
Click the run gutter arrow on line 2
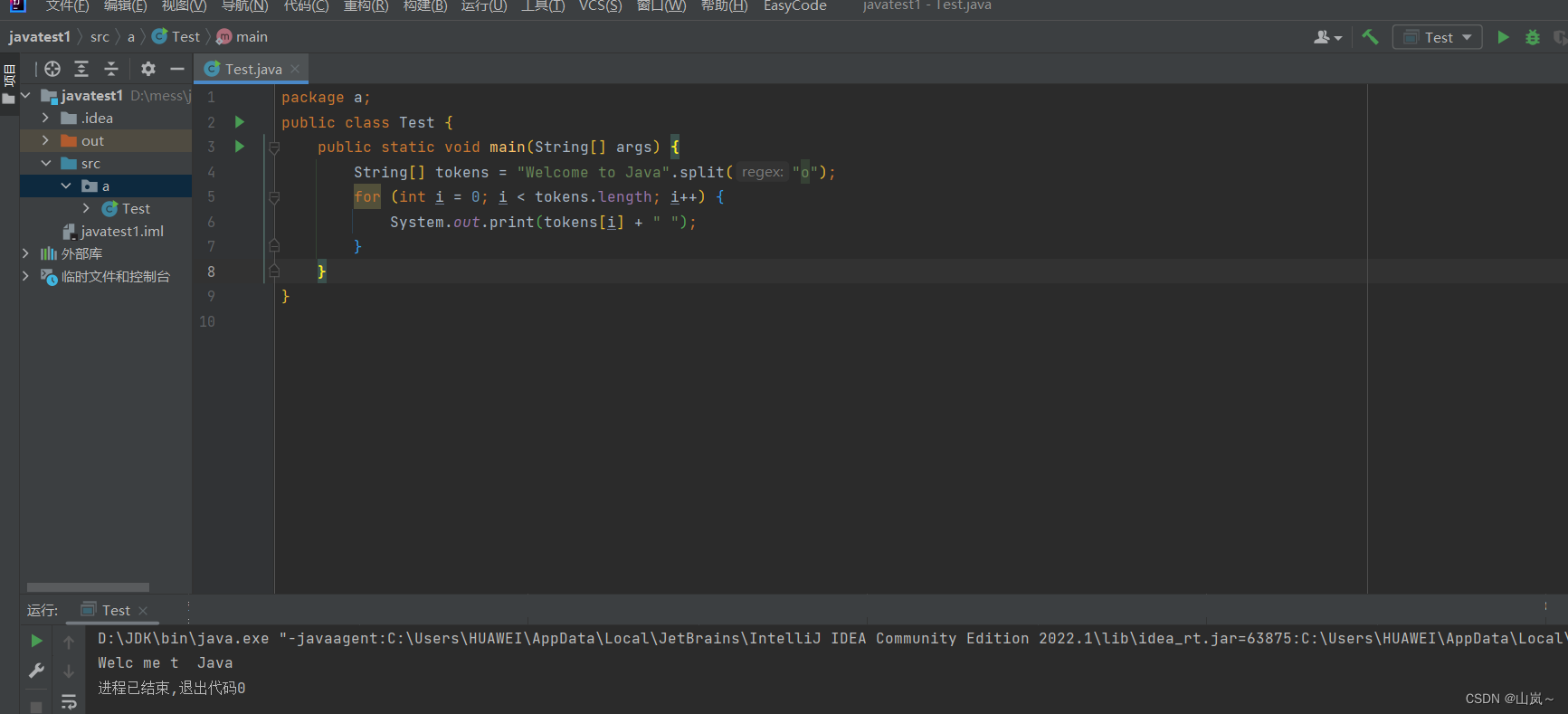click(x=240, y=121)
